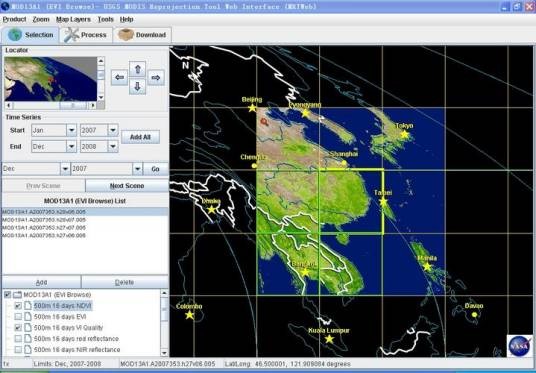Image resolution: width=536 pixels, height=373 pixels.
Task: Open the Start year dropdown showing 2007
Action: click(113, 130)
